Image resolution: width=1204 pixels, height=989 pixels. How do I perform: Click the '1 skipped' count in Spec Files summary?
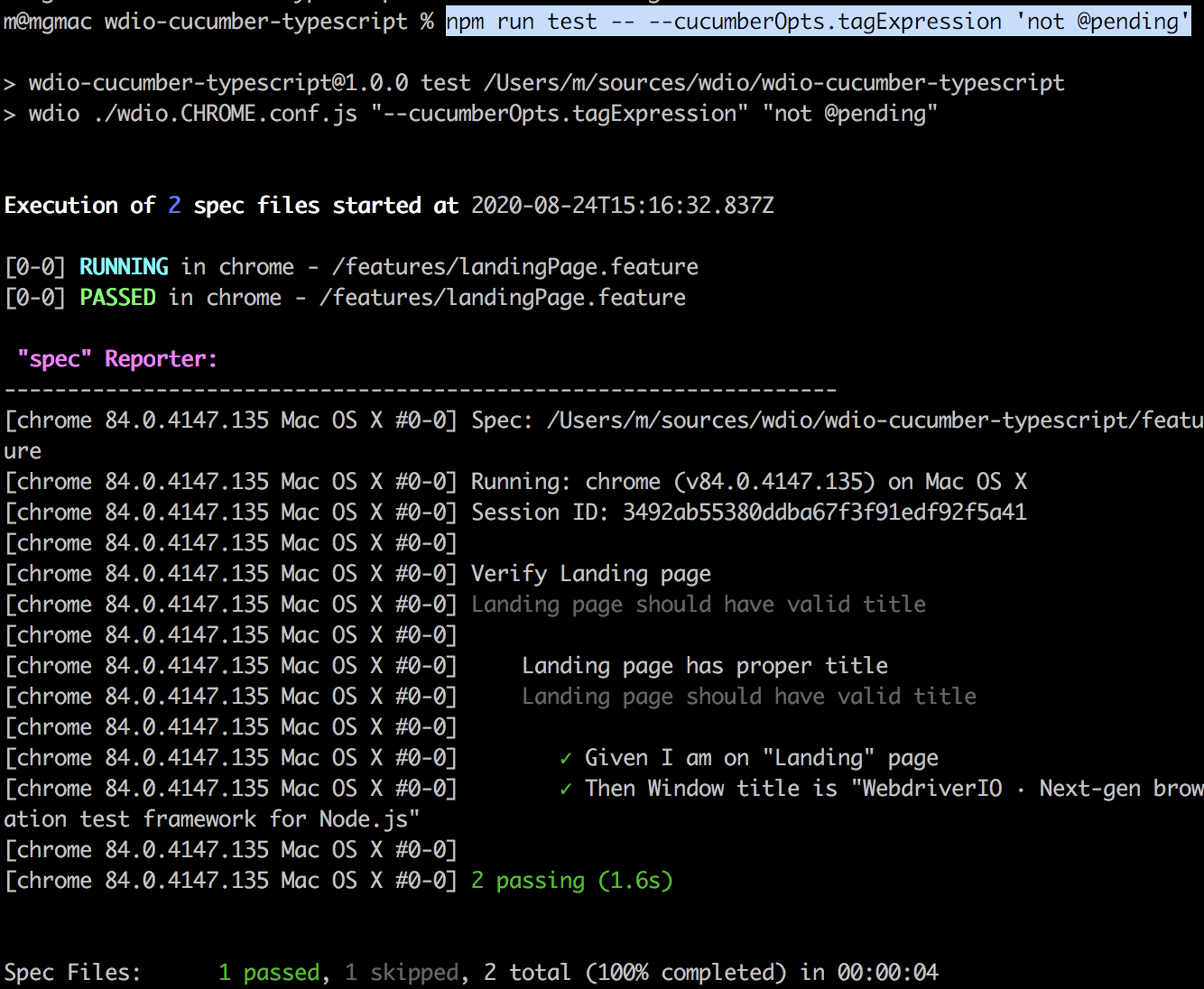[x=402, y=972]
